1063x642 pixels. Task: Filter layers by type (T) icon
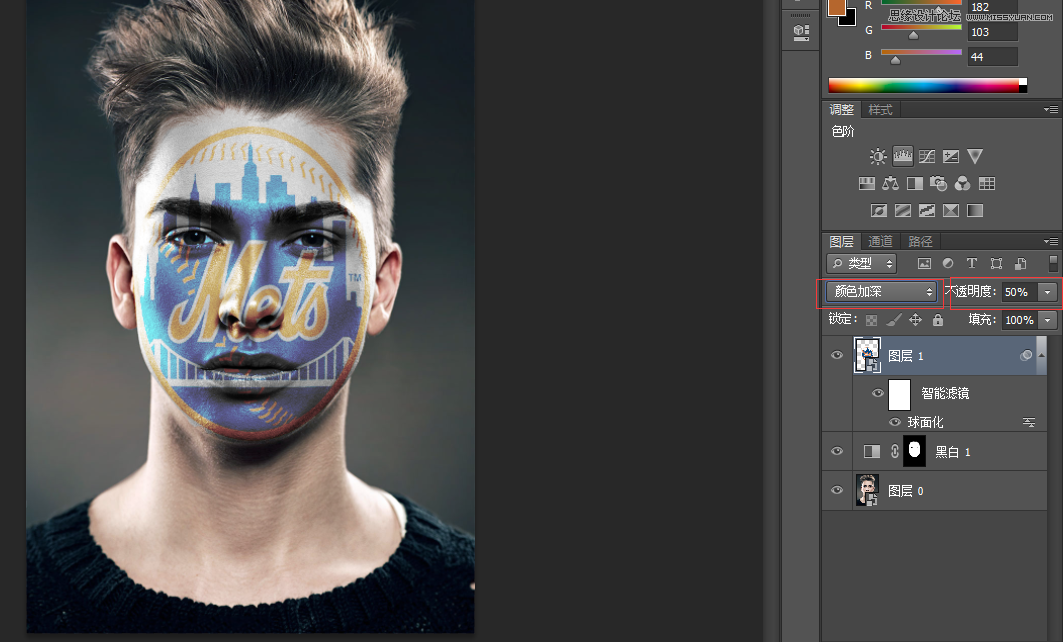971,264
